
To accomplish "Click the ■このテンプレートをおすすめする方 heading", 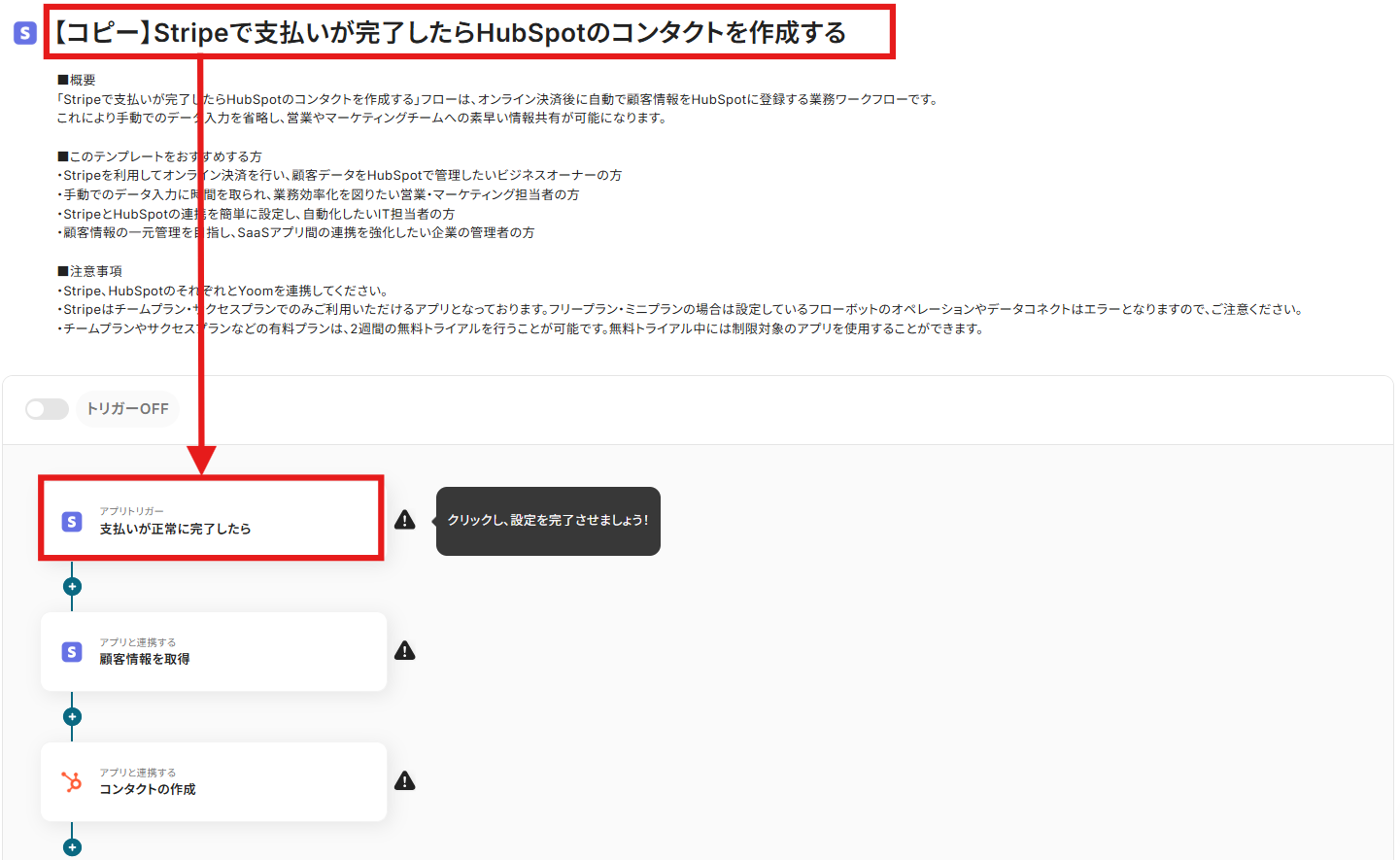I will pyautogui.click(x=159, y=156).
